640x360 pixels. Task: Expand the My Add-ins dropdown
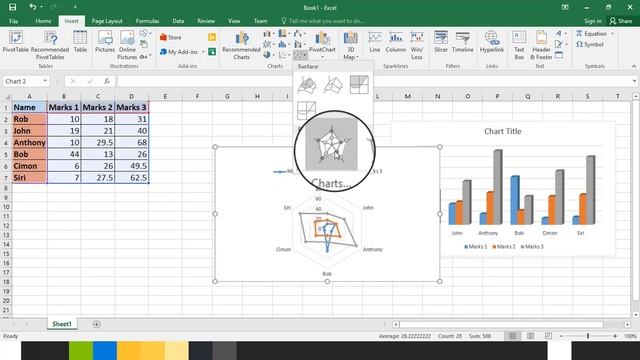pos(203,52)
